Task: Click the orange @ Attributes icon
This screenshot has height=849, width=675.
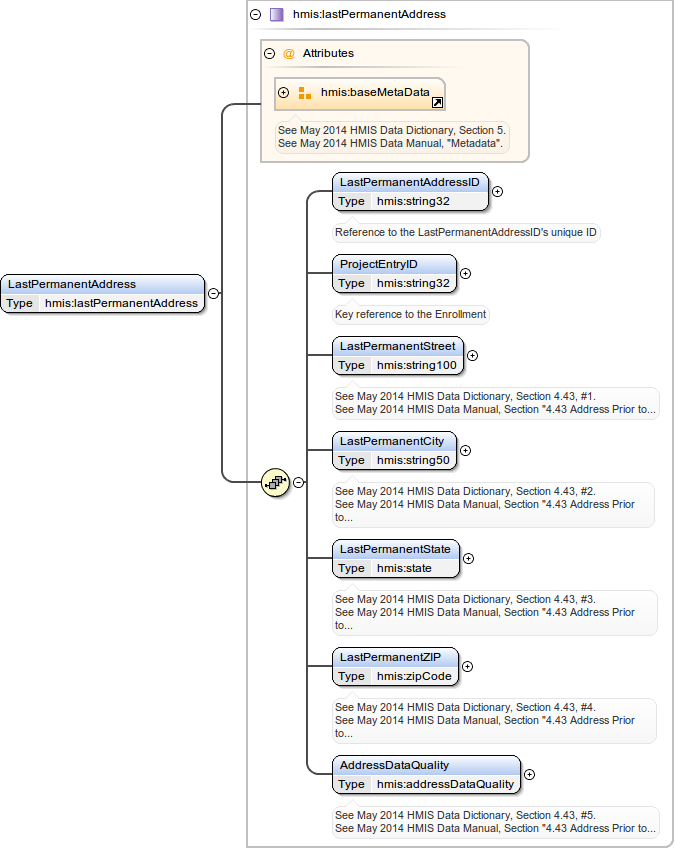Action: (289, 54)
